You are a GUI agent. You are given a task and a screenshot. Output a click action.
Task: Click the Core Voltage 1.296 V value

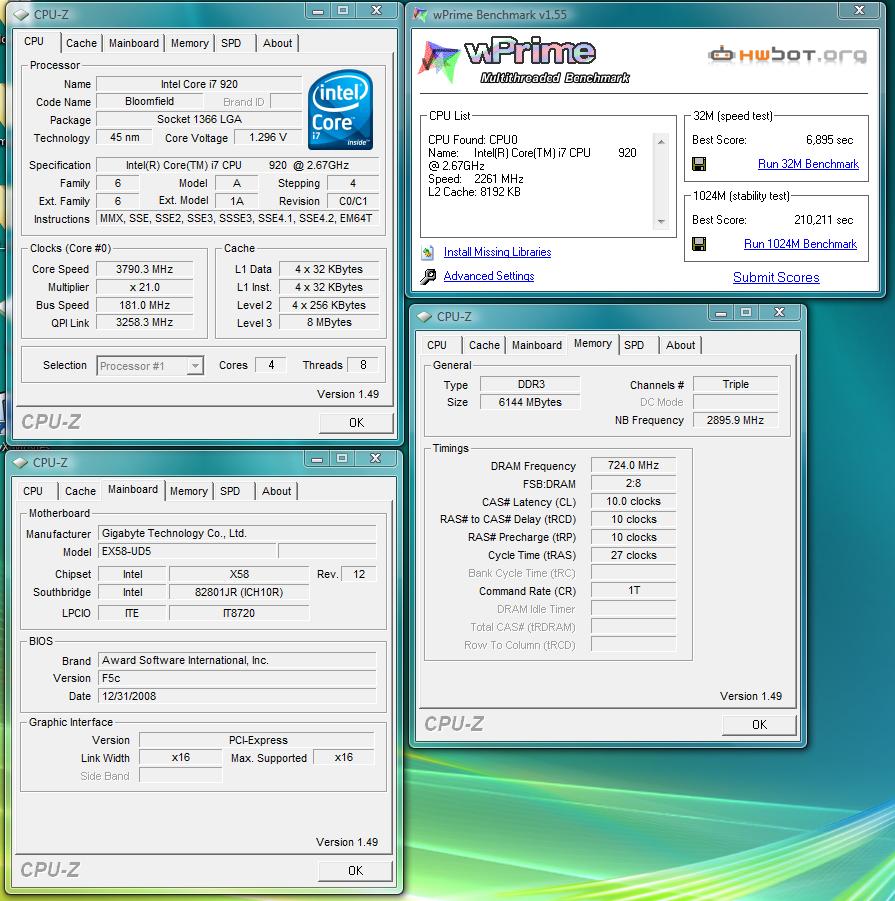coord(268,138)
